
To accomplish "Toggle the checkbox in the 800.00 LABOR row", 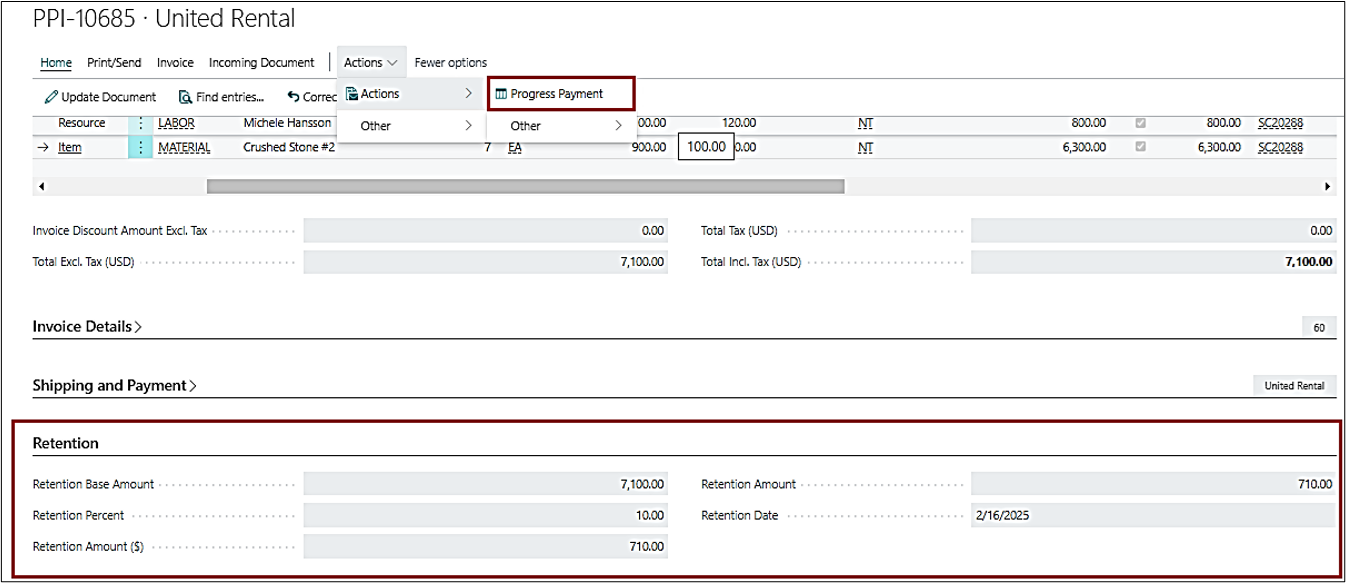I will point(1140,123).
